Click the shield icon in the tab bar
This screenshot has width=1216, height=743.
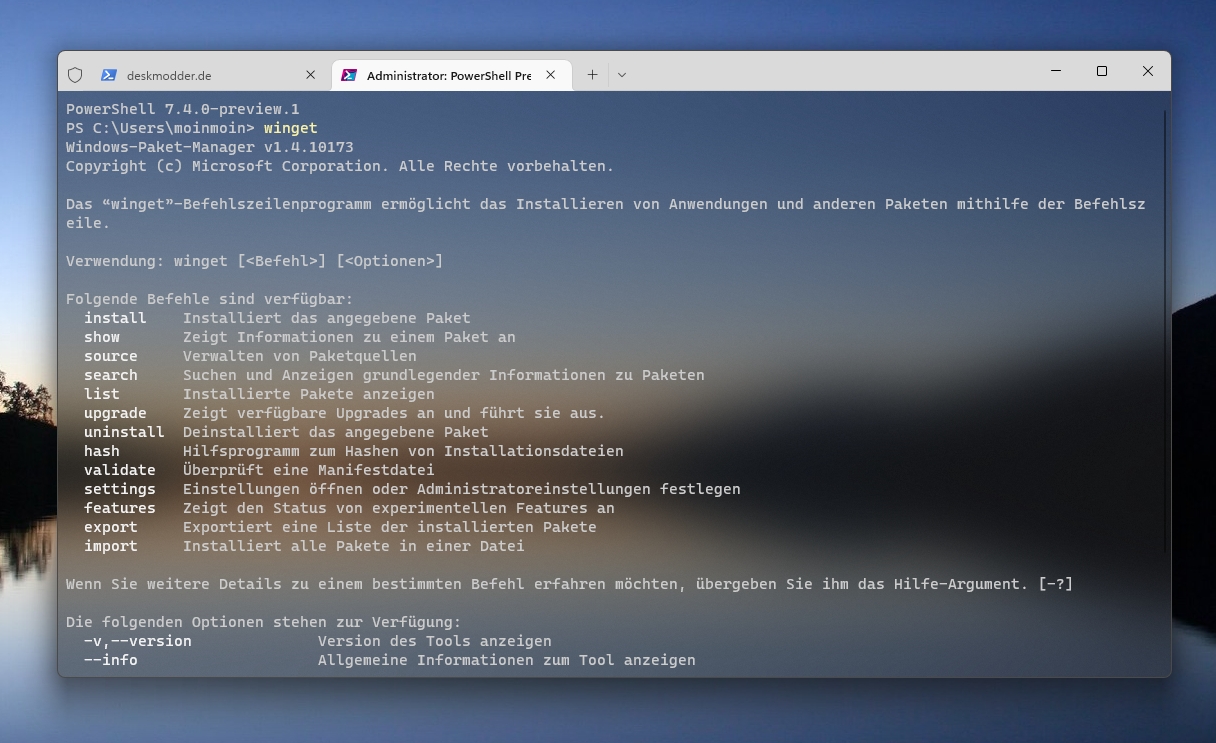click(x=75, y=75)
